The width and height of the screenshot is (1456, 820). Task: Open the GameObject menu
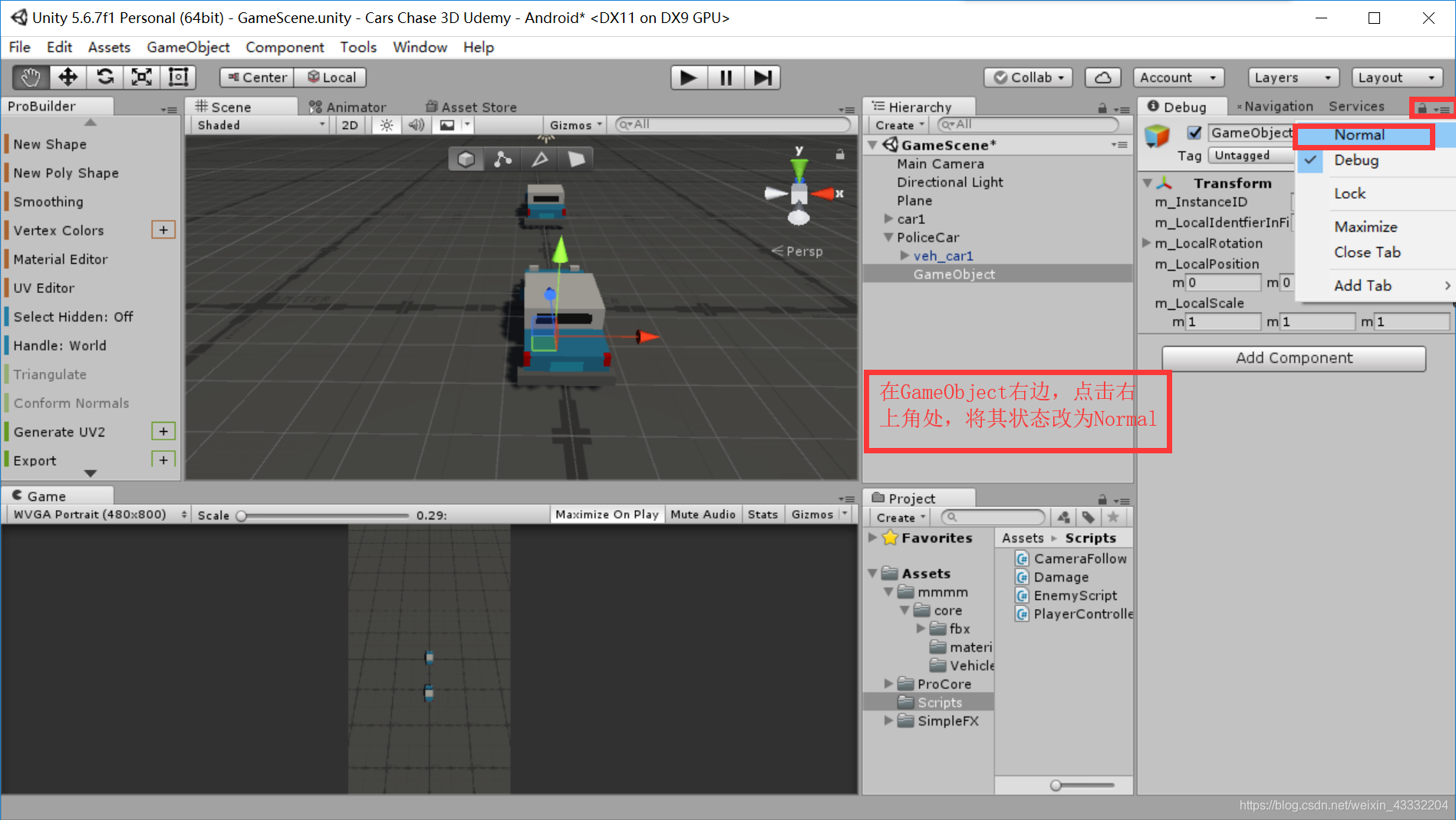pyautogui.click(x=188, y=48)
